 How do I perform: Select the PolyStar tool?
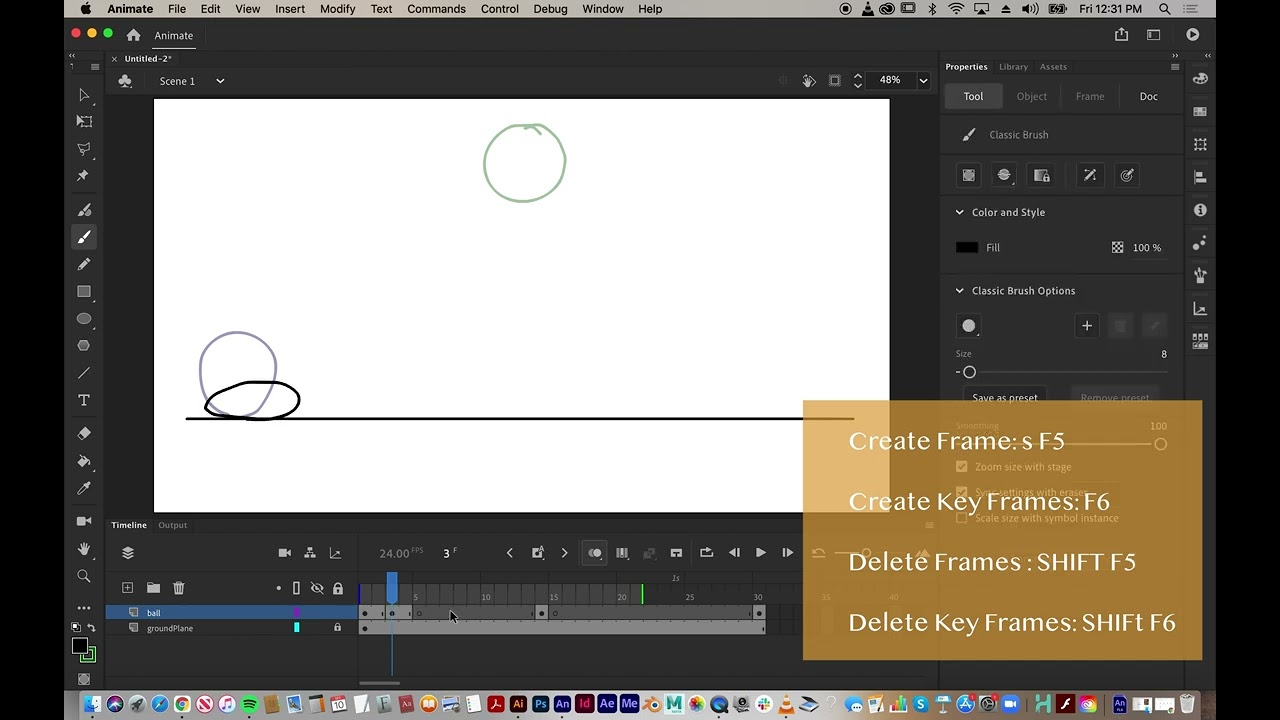coord(84,346)
